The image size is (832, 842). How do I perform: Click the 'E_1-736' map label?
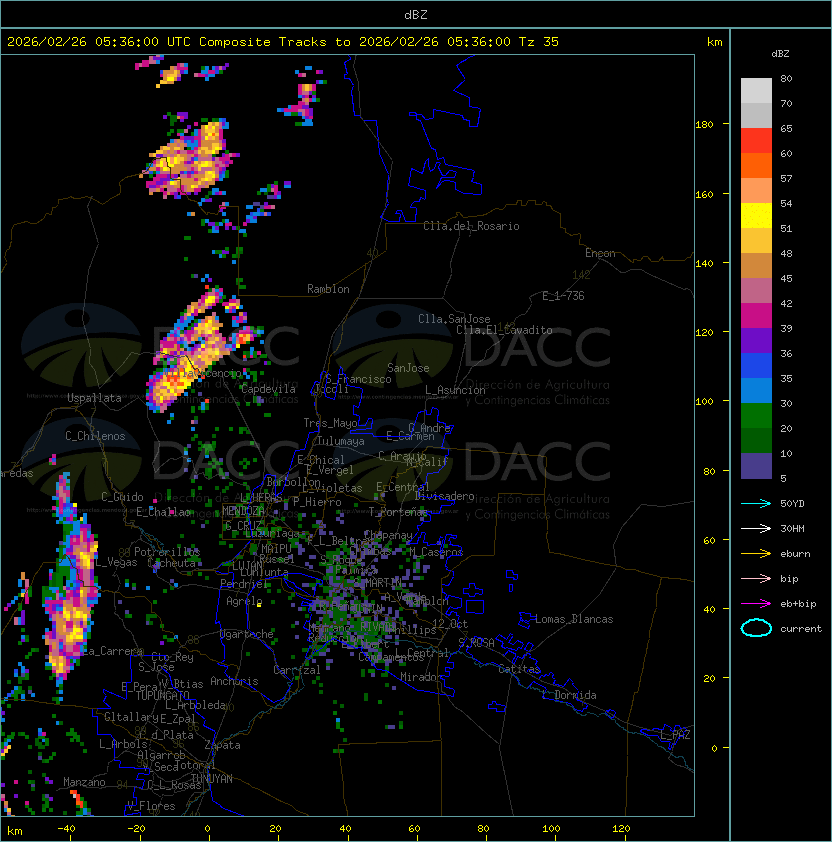[x=563, y=296]
